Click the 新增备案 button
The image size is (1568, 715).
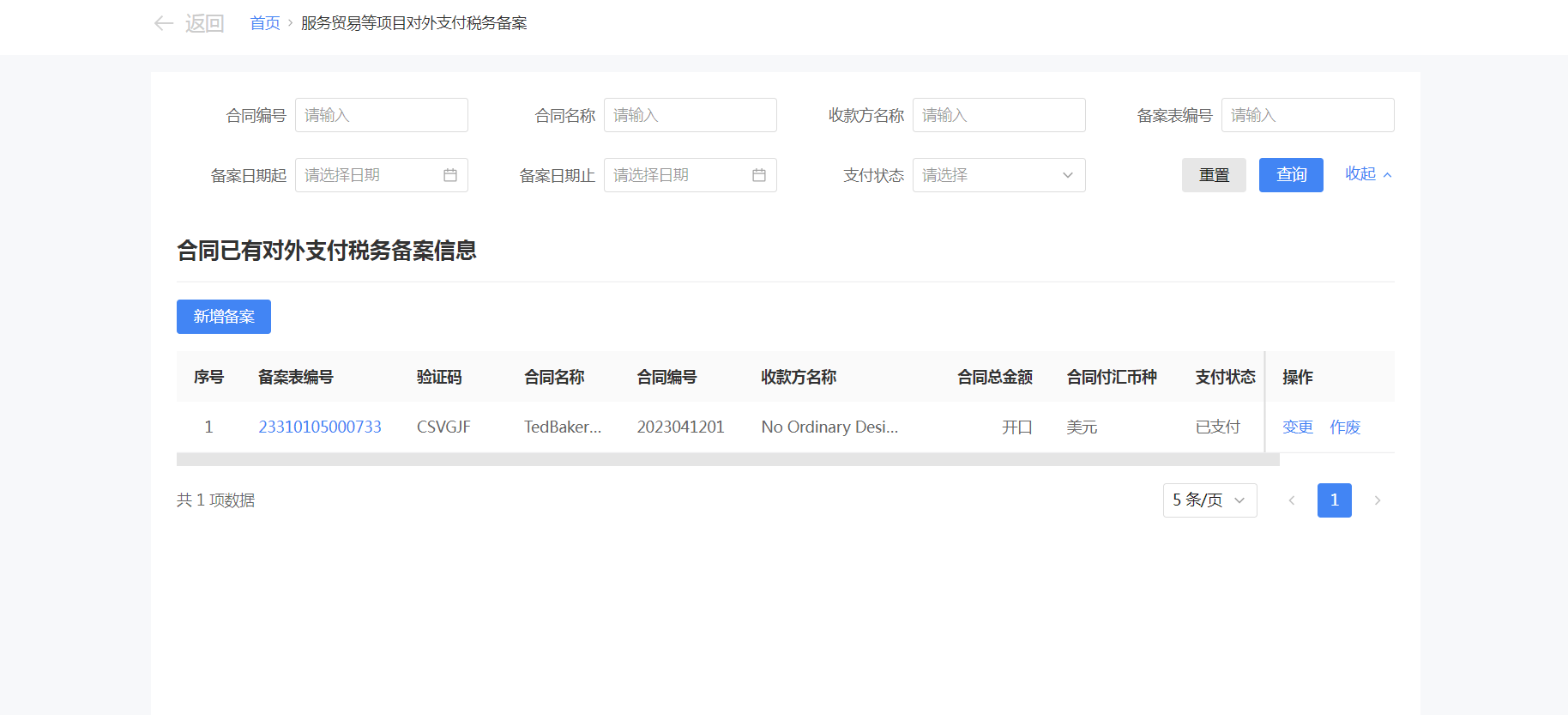coord(224,317)
